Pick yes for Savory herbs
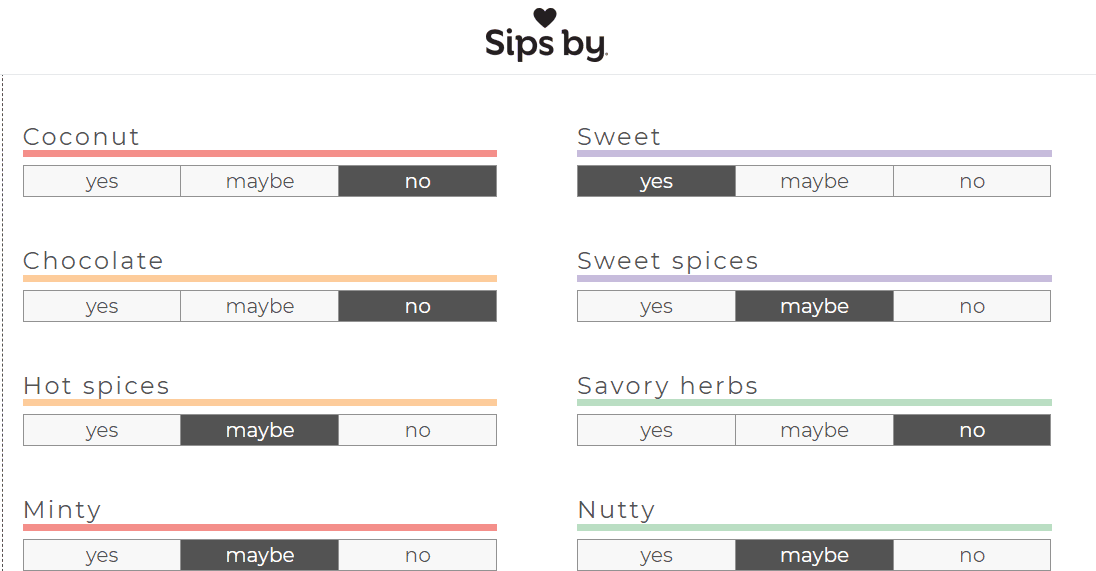The height and width of the screenshot is (571, 1096). [656, 430]
